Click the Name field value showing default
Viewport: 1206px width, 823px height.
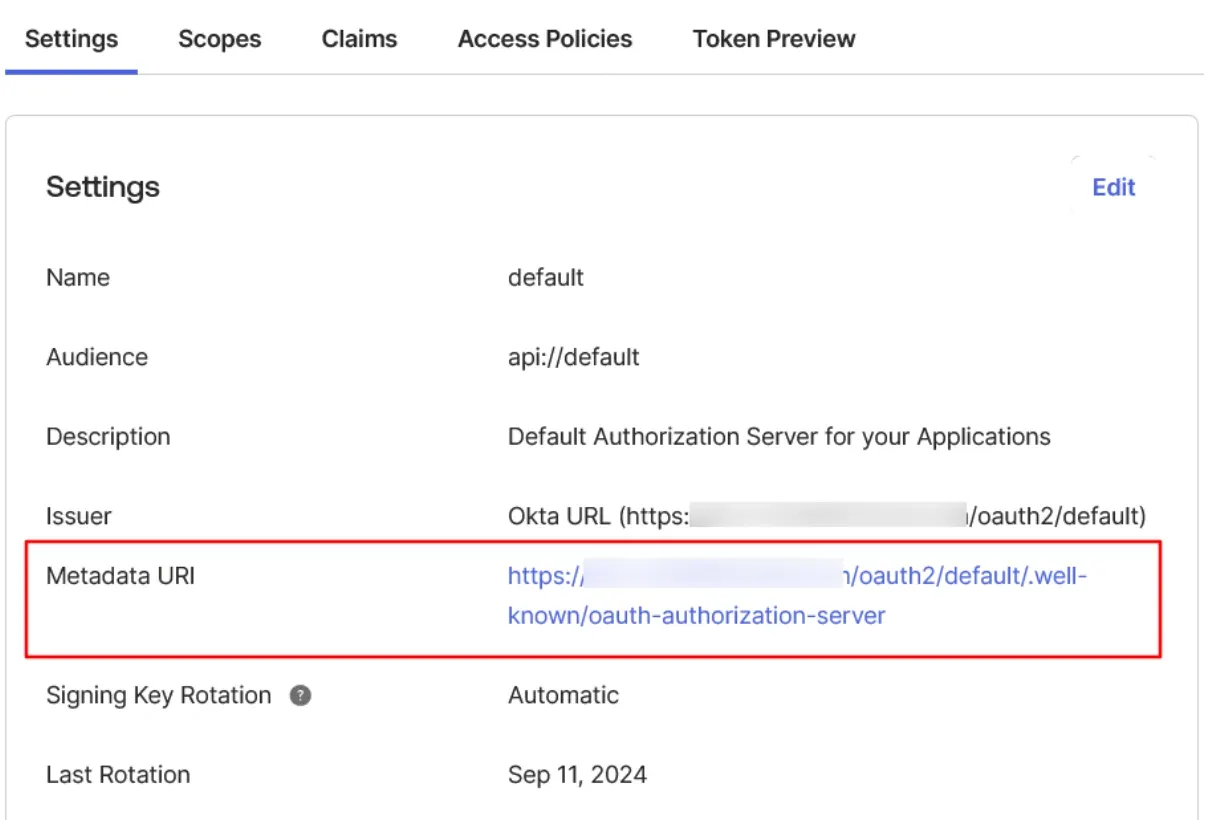pos(546,277)
